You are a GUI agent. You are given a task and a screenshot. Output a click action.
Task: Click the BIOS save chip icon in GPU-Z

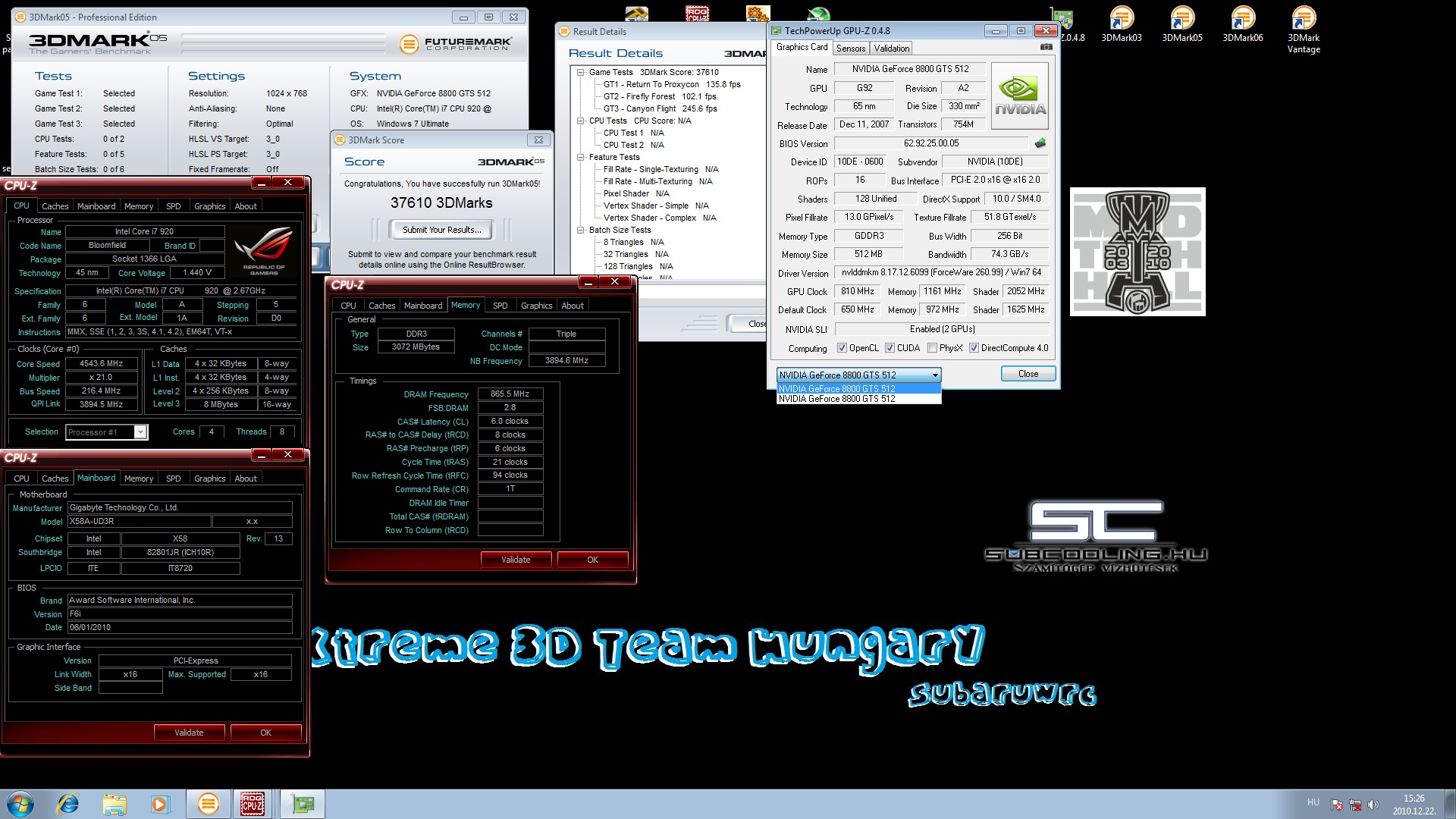tap(1040, 143)
